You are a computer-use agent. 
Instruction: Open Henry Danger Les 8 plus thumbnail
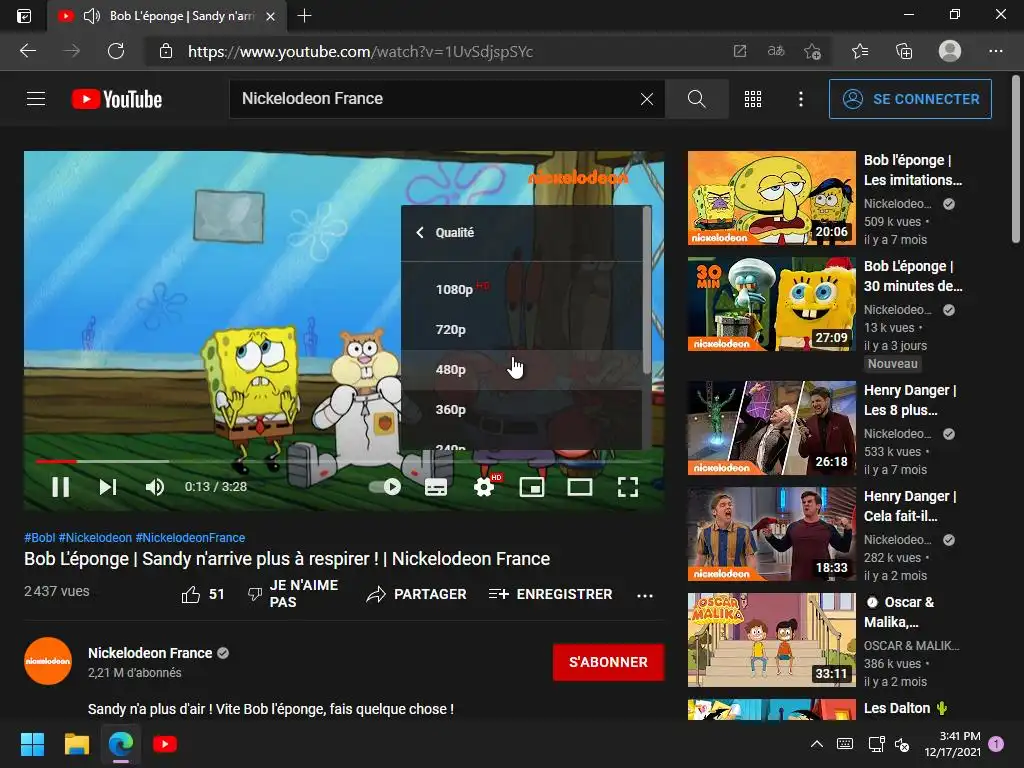pos(772,428)
